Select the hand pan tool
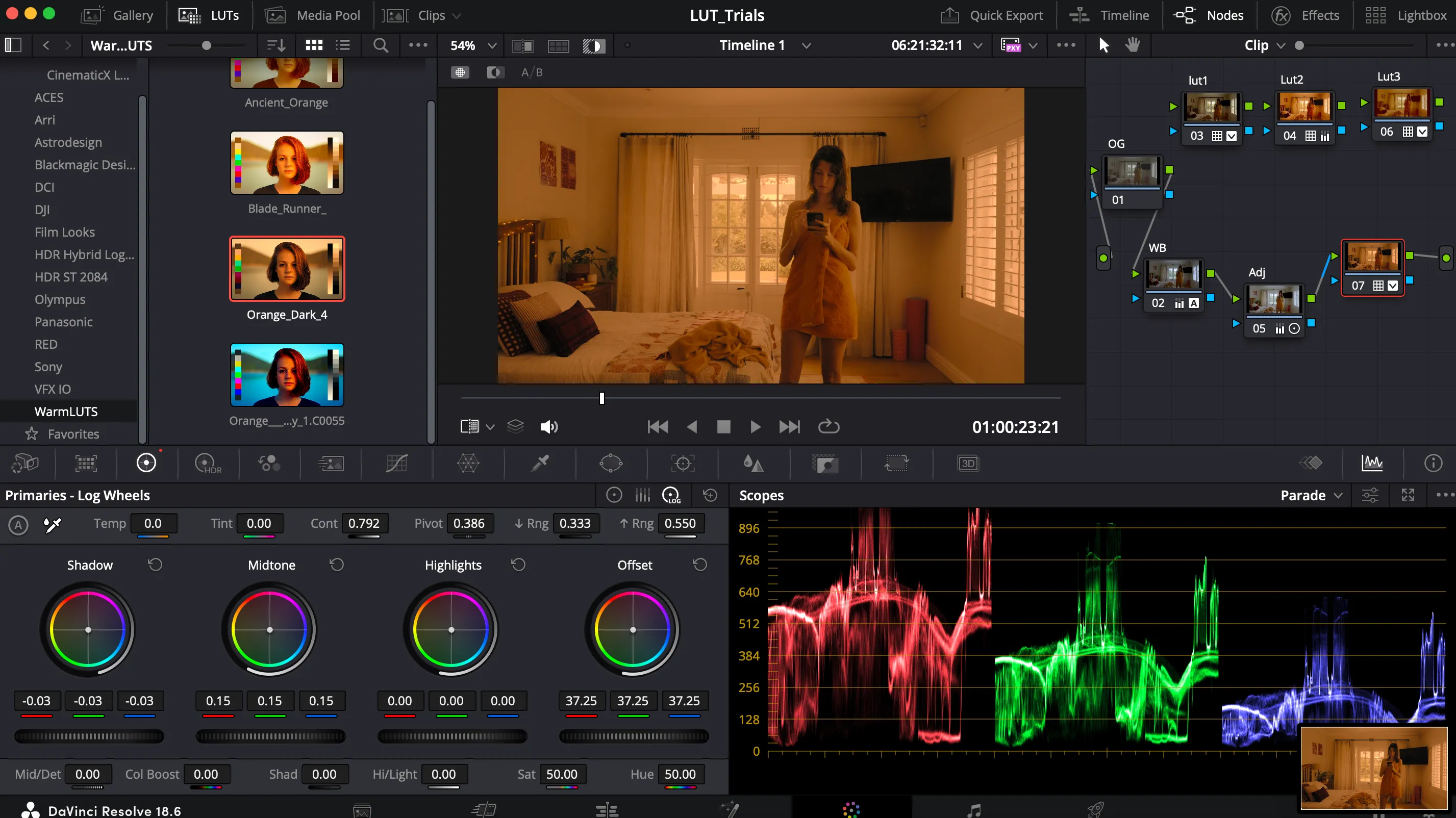 (1133, 45)
